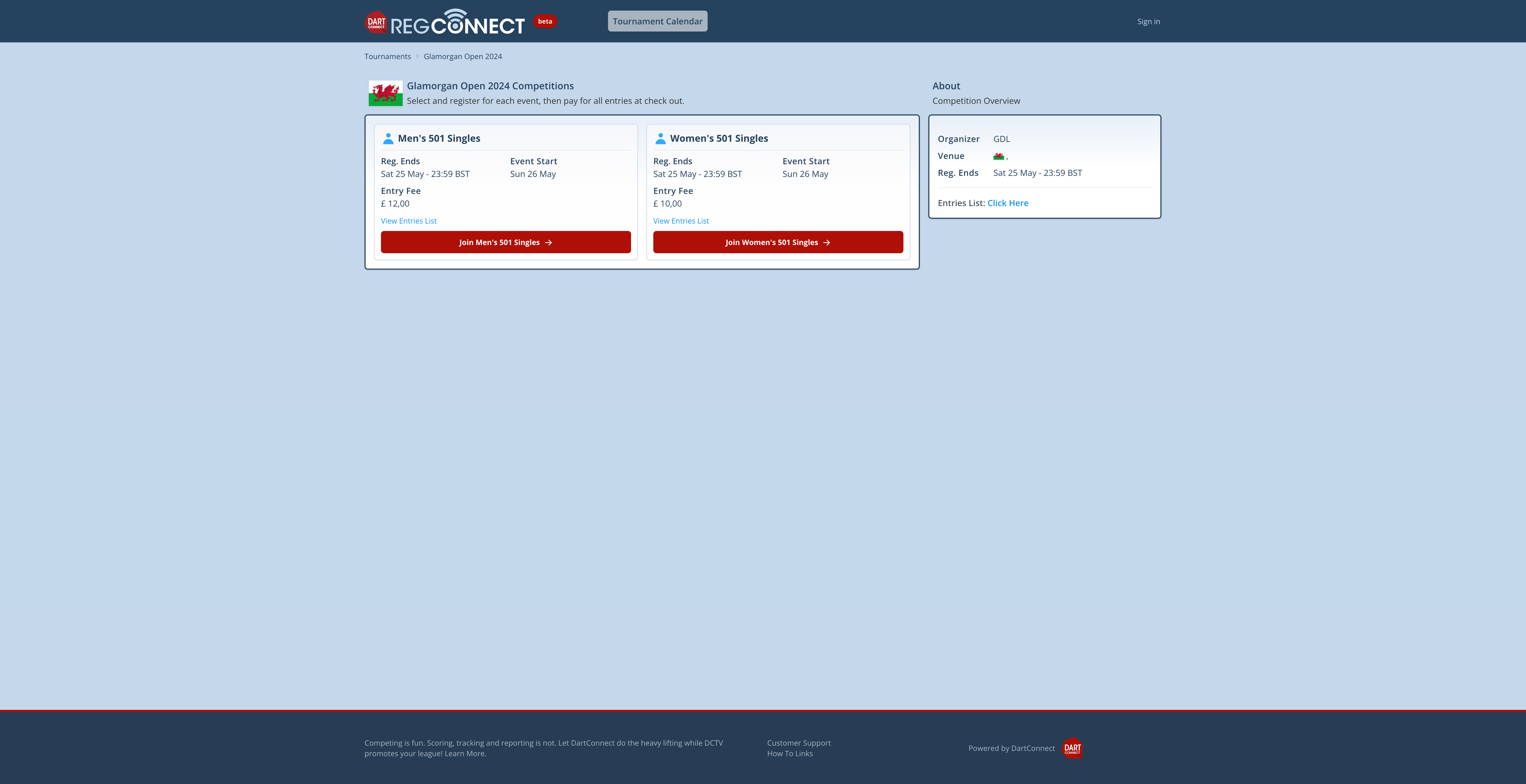1526x784 pixels.
Task: Click the arrow on the Join Men's button
Action: point(549,243)
